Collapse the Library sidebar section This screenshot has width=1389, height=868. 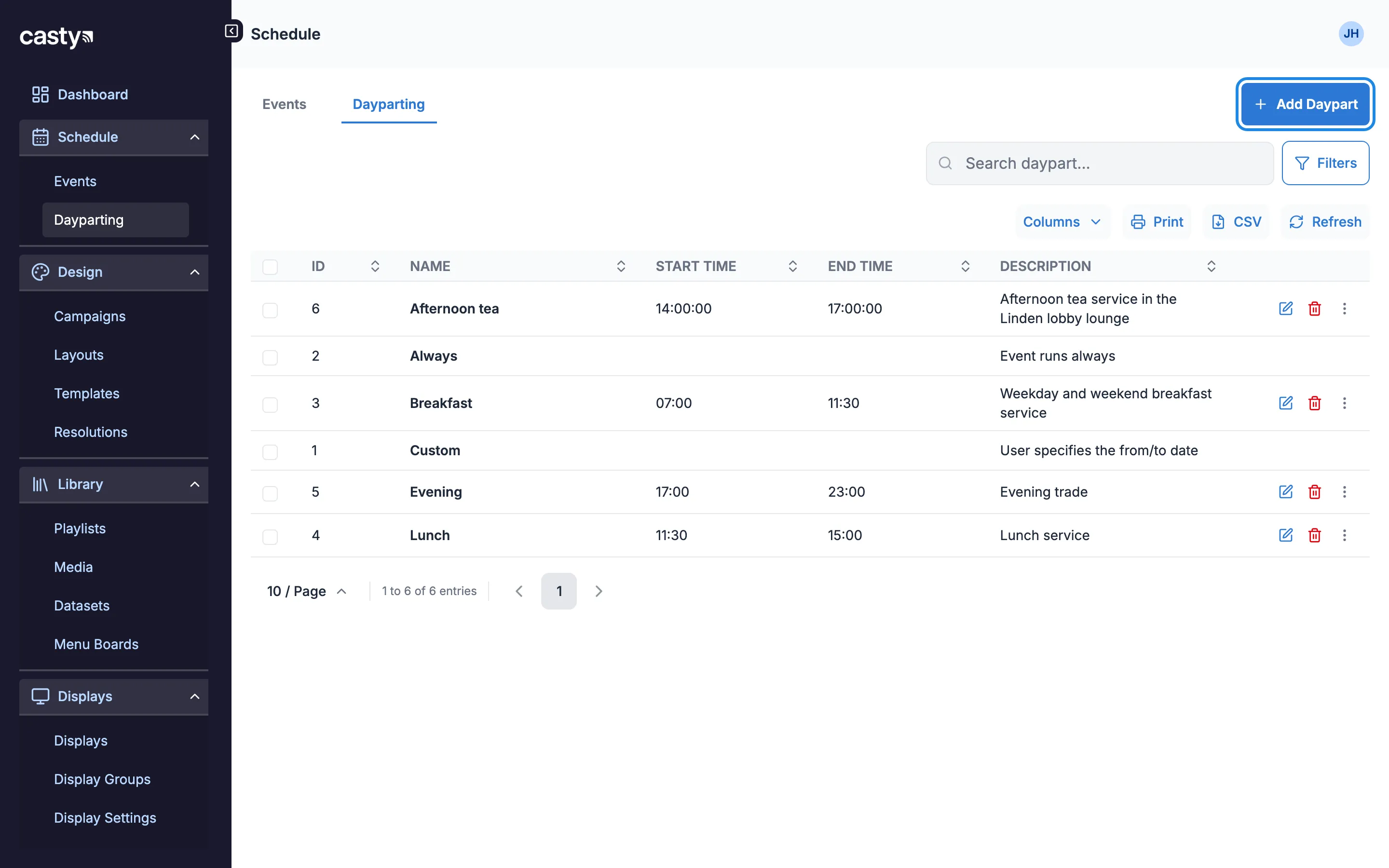(x=114, y=485)
